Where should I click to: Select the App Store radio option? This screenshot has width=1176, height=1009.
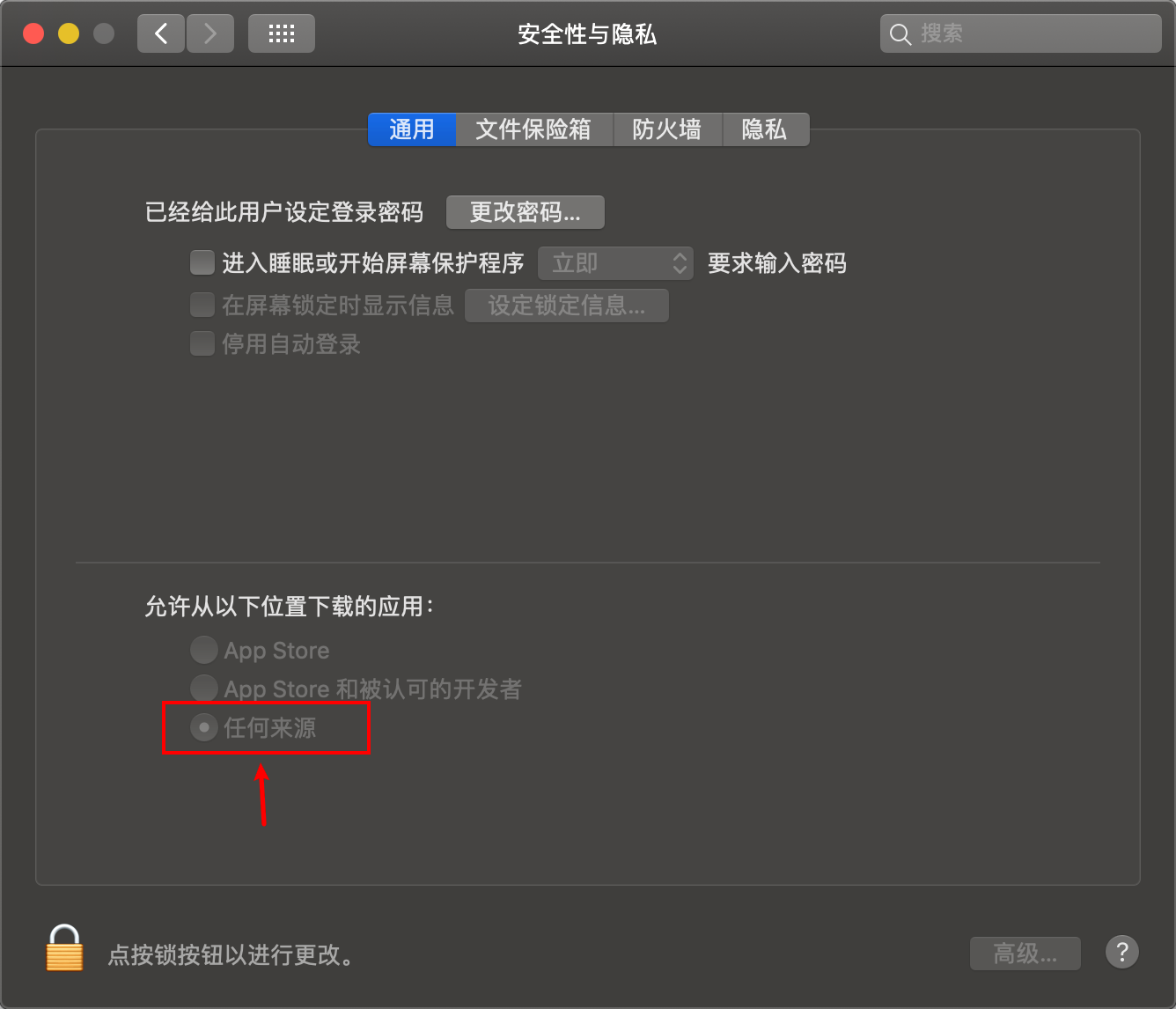coord(203,650)
